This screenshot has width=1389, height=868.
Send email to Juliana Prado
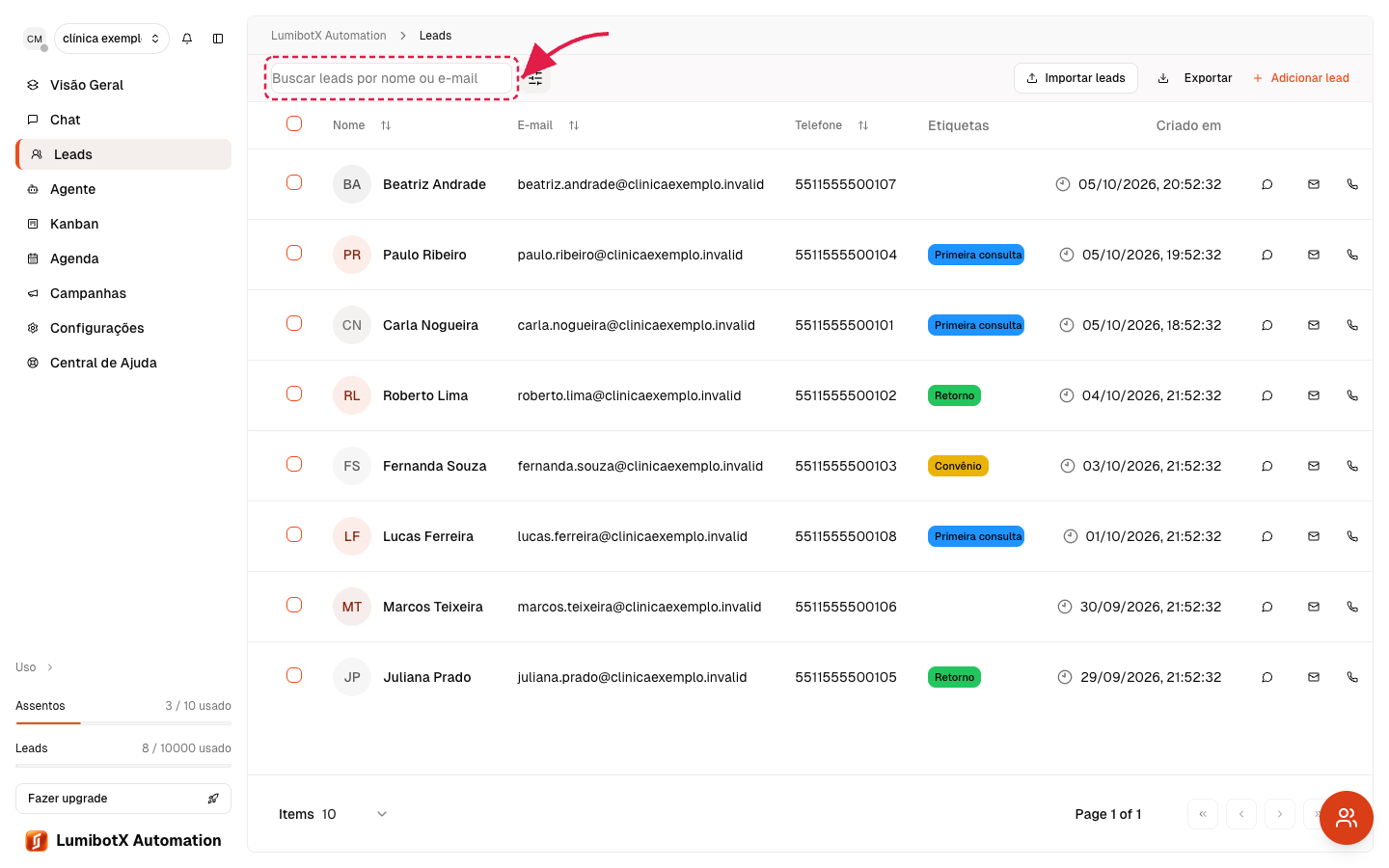(1314, 677)
